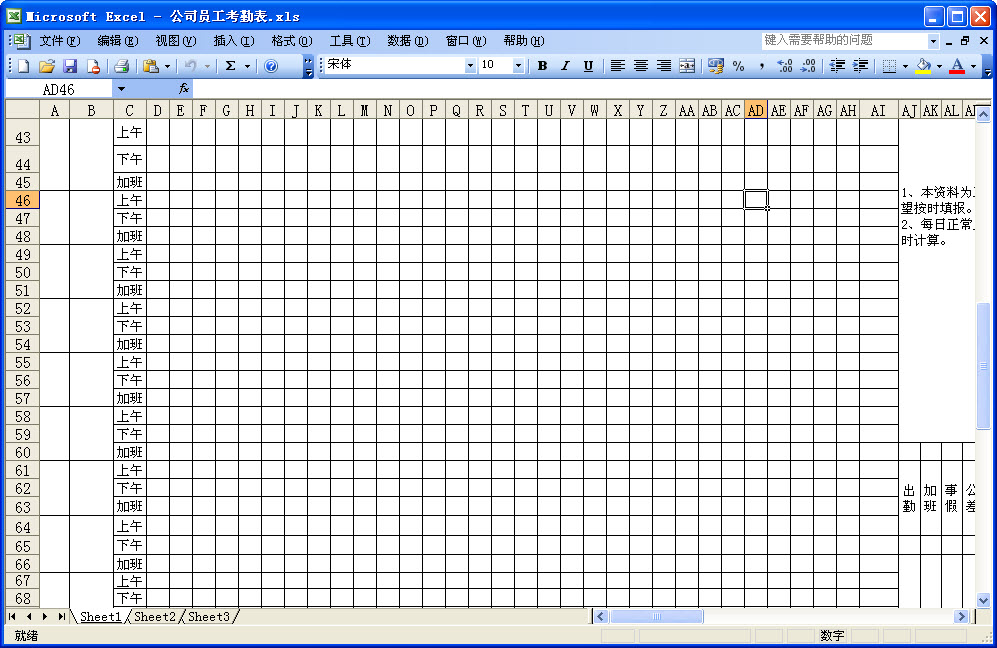
Task: Open the 文件 (File) menu
Action: [59, 41]
